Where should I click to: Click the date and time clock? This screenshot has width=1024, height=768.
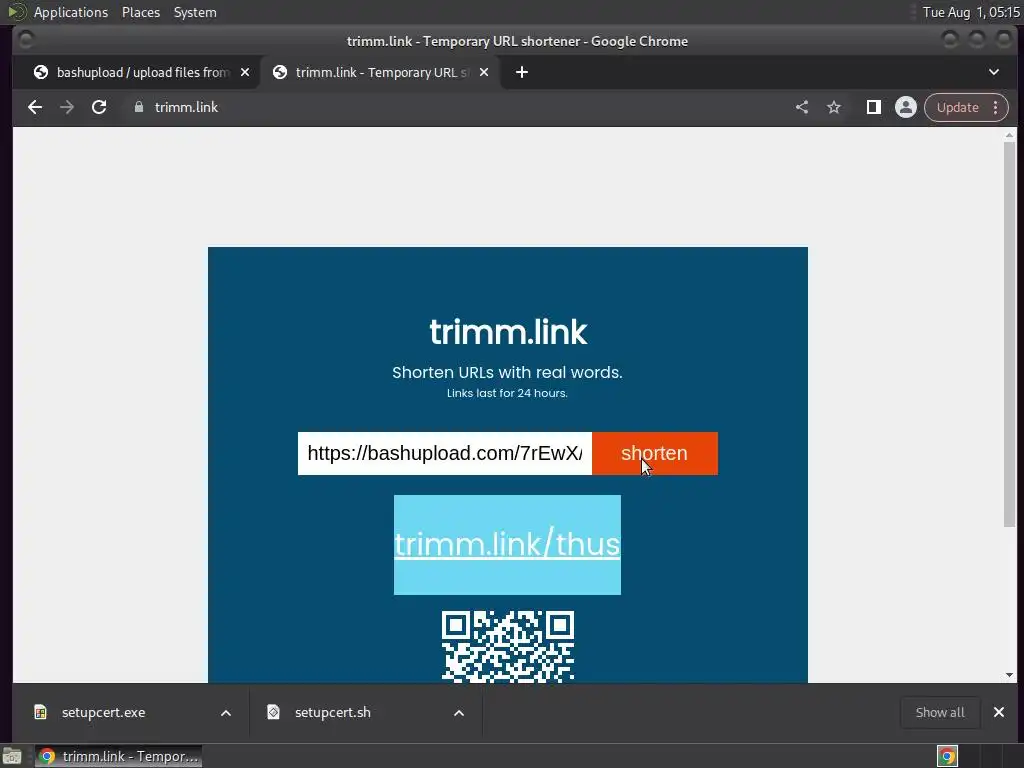pyautogui.click(x=970, y=12)
